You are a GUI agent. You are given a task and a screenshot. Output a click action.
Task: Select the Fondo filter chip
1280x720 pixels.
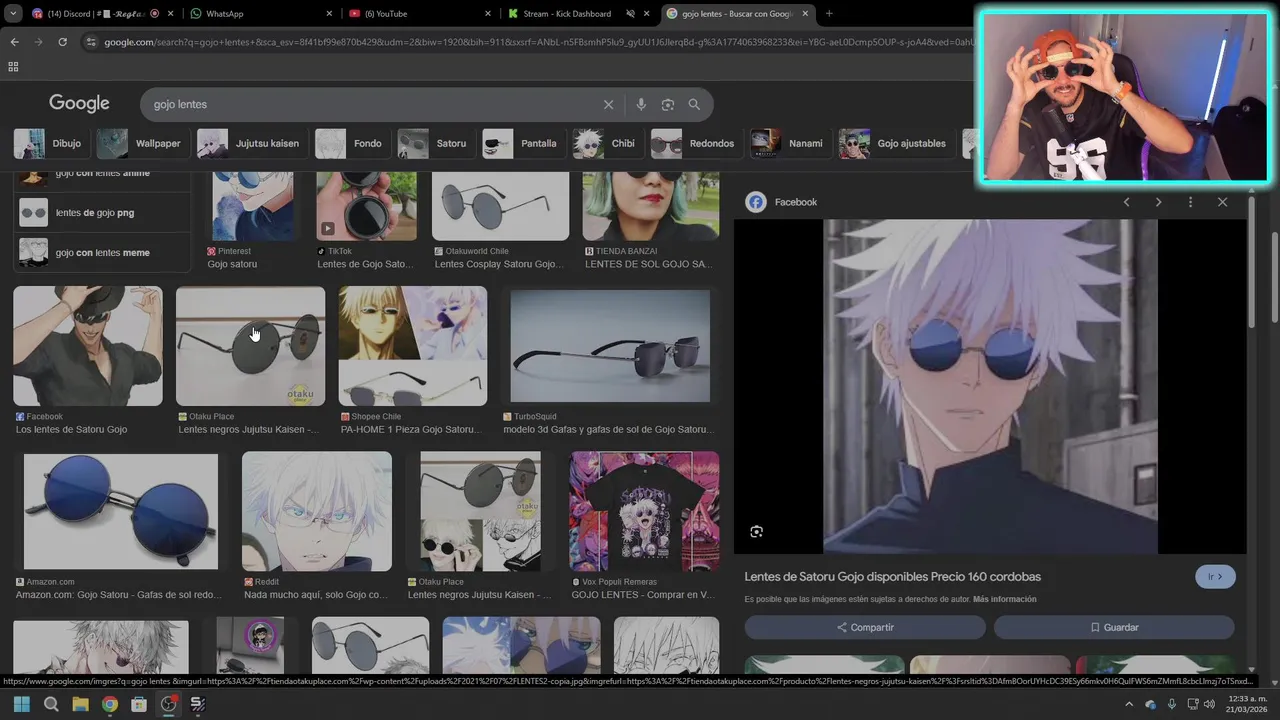(x=352, y=143)
